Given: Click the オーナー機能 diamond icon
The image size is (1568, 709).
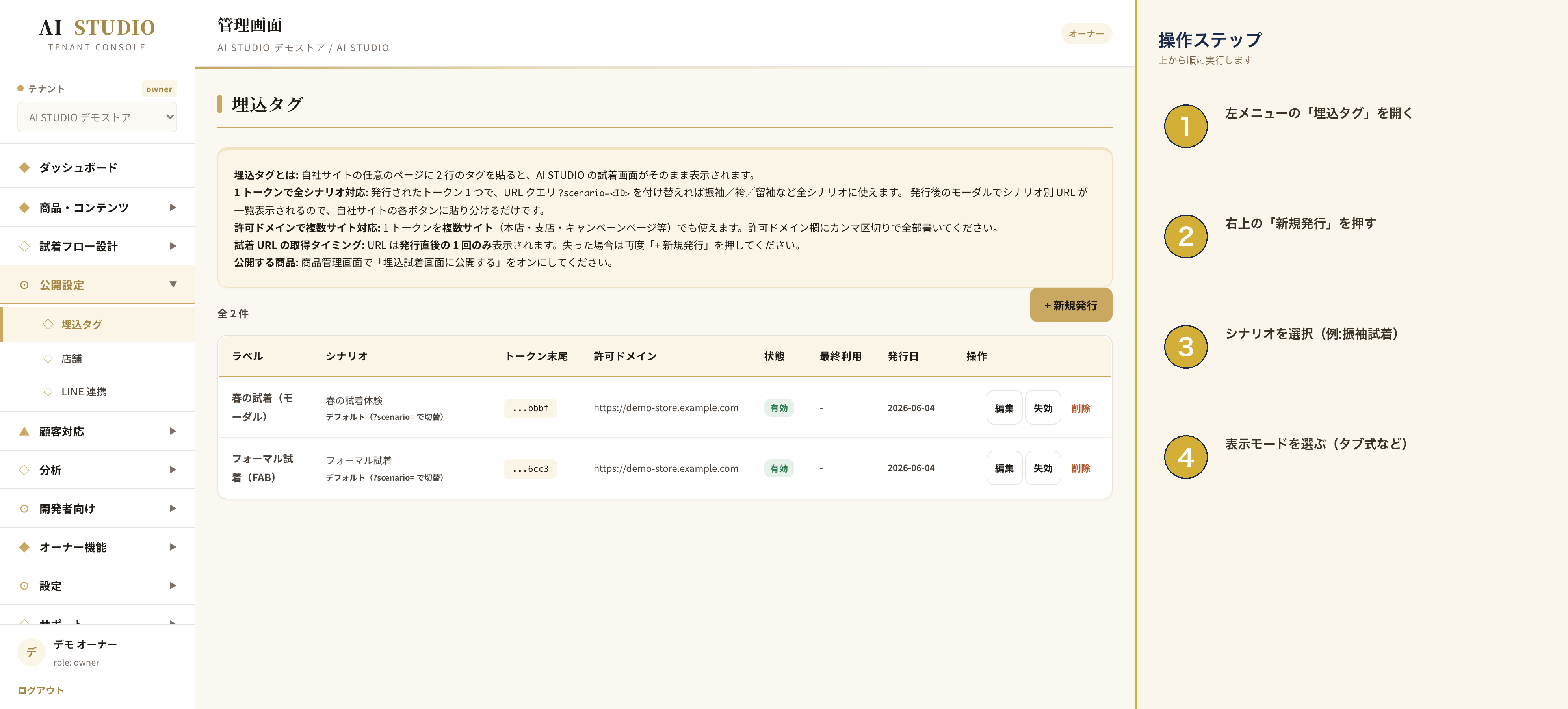Looking at the screenshot, I should click(24, 547).
